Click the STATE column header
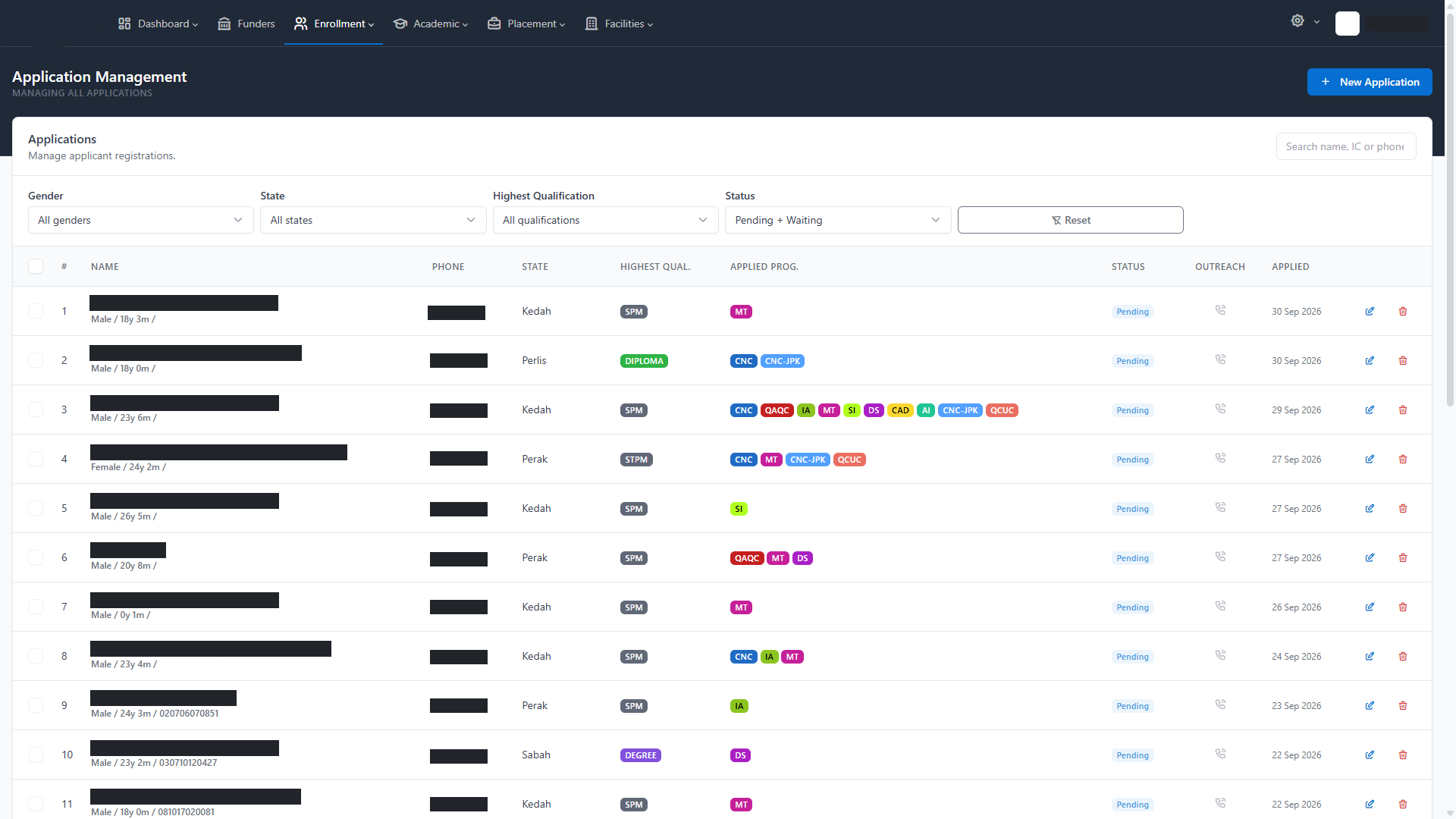The image size is (1456, 819). coord(535,267)
